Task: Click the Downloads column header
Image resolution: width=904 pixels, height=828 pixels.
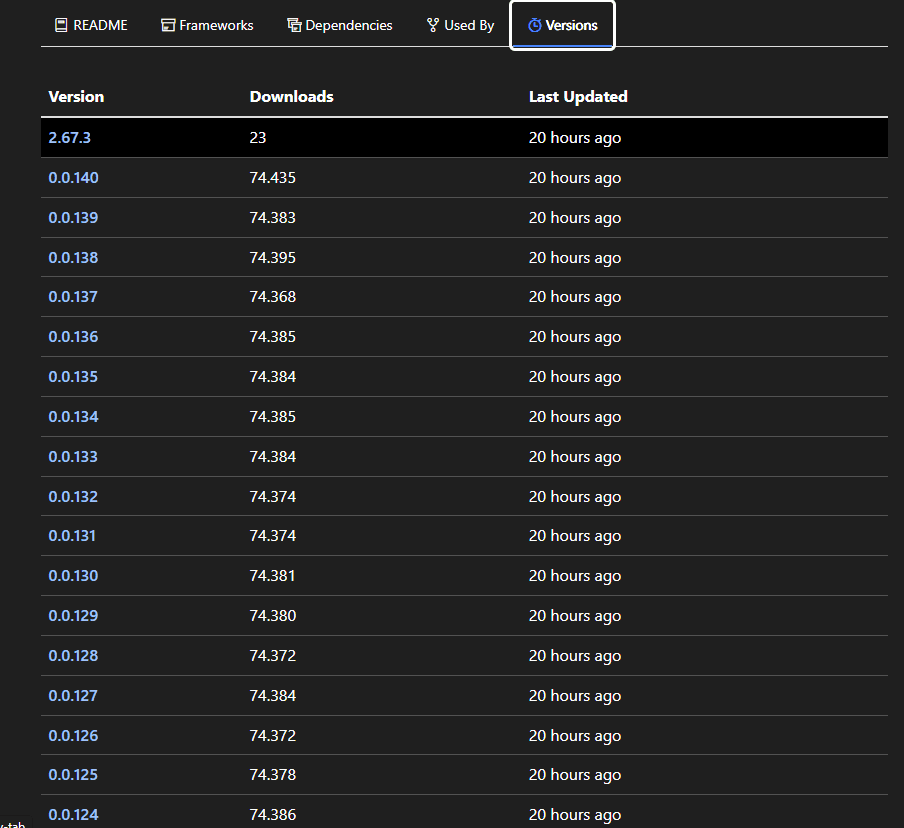Action: point(291,96)
